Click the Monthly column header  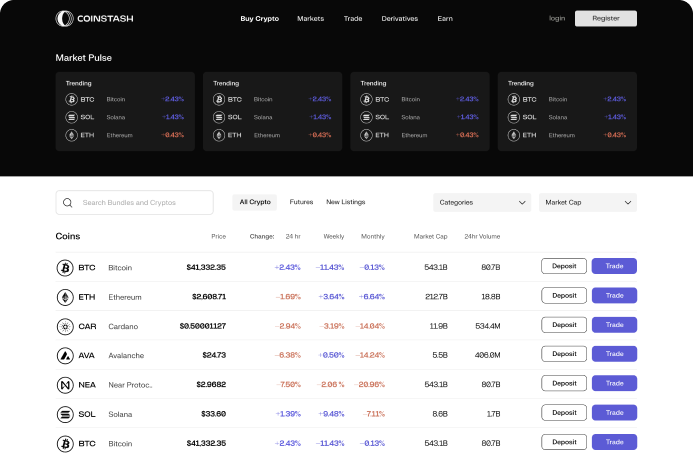[x=373, y=236]
